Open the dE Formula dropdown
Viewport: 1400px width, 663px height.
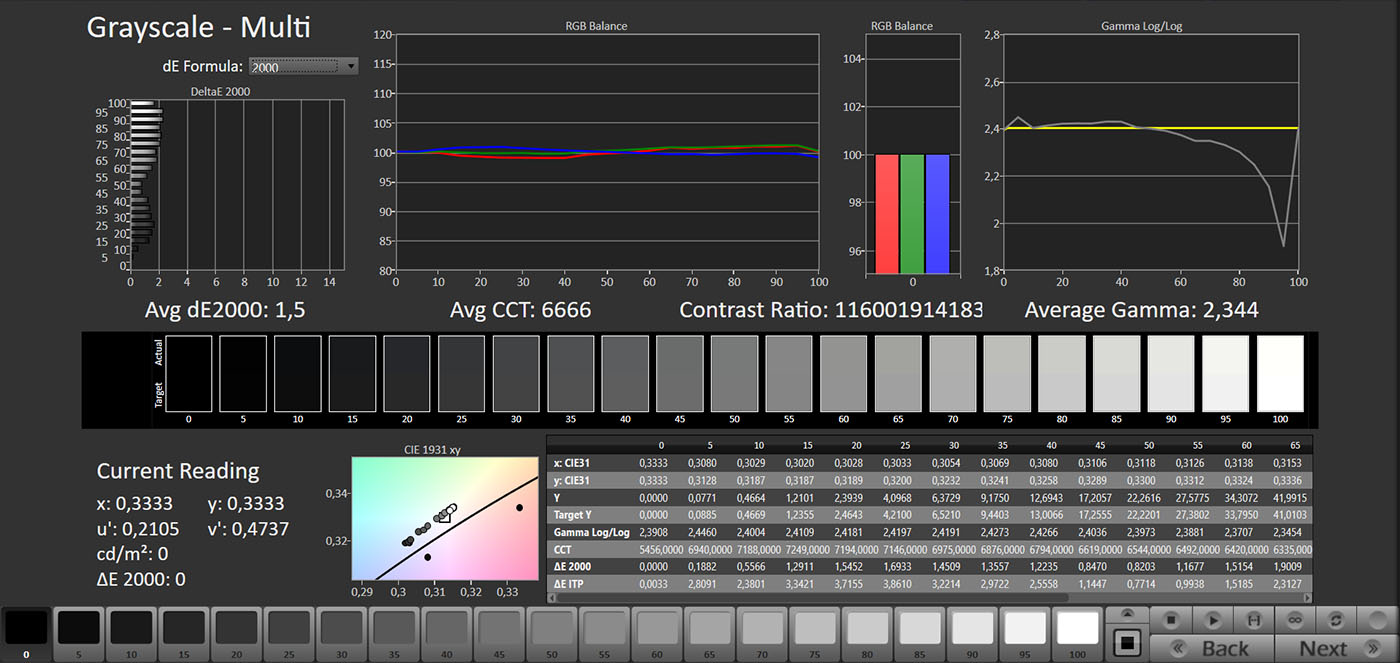coord(303,67)
